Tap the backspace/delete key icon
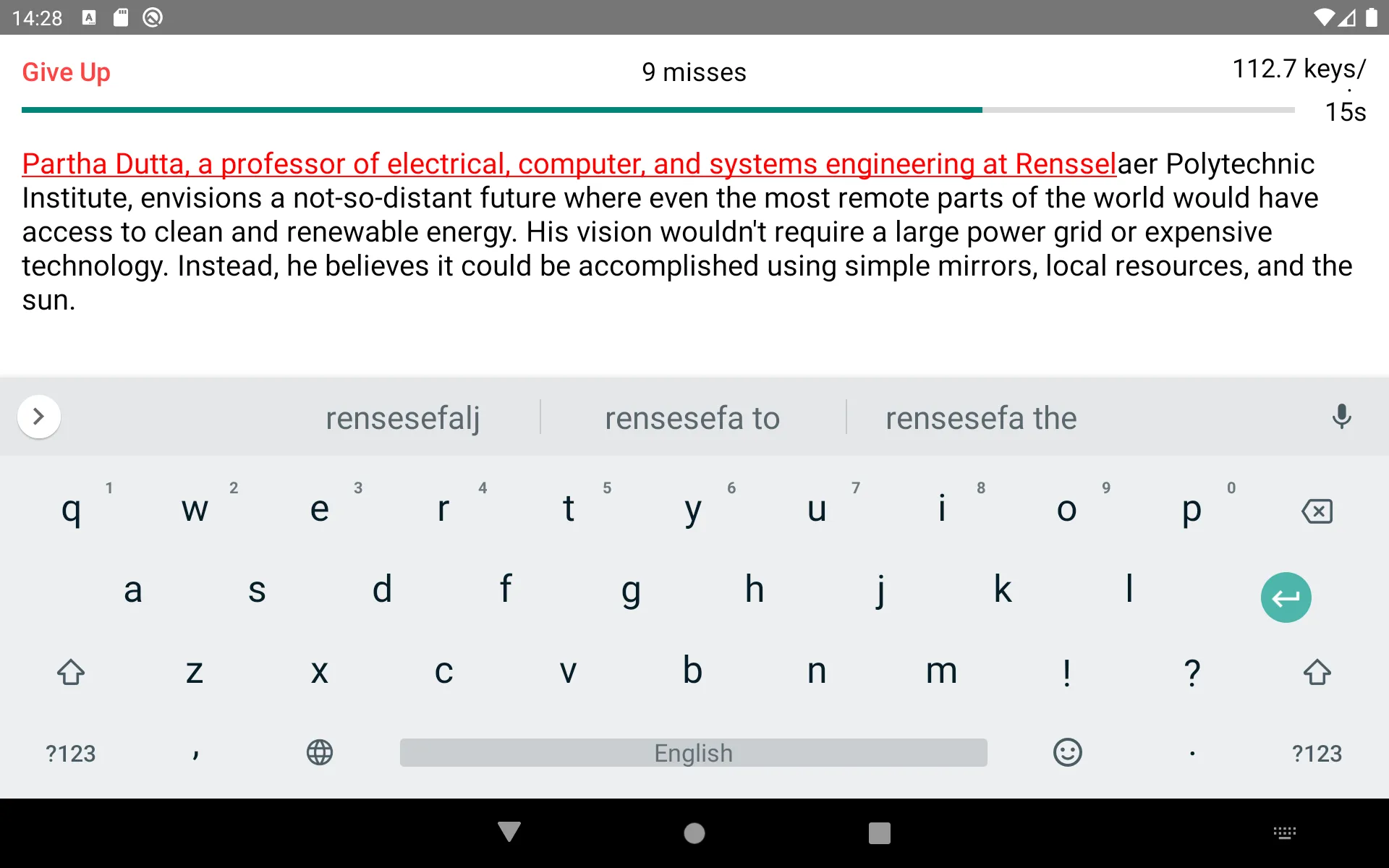Image resolution: width=1389 pixels, height=868 pixels. pyautogui.click(x=1317, y=511)
